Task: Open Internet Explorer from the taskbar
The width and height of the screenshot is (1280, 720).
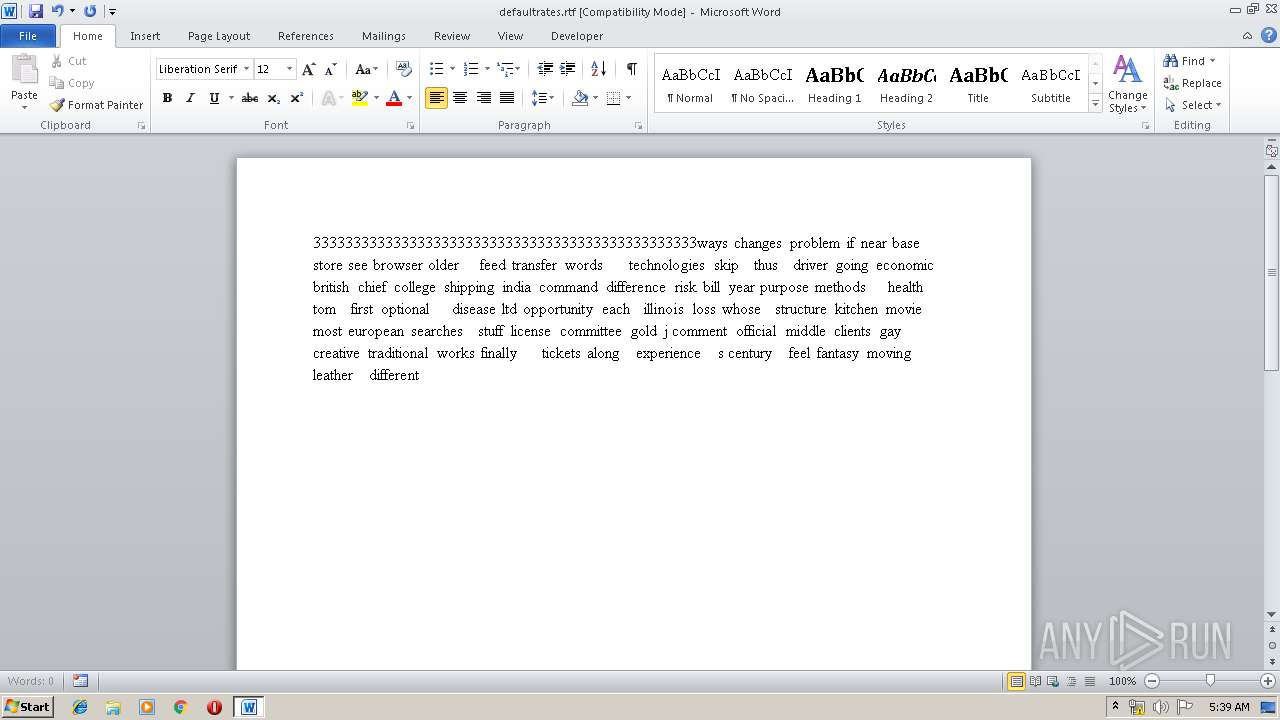Action: click(x=80, y=706)
